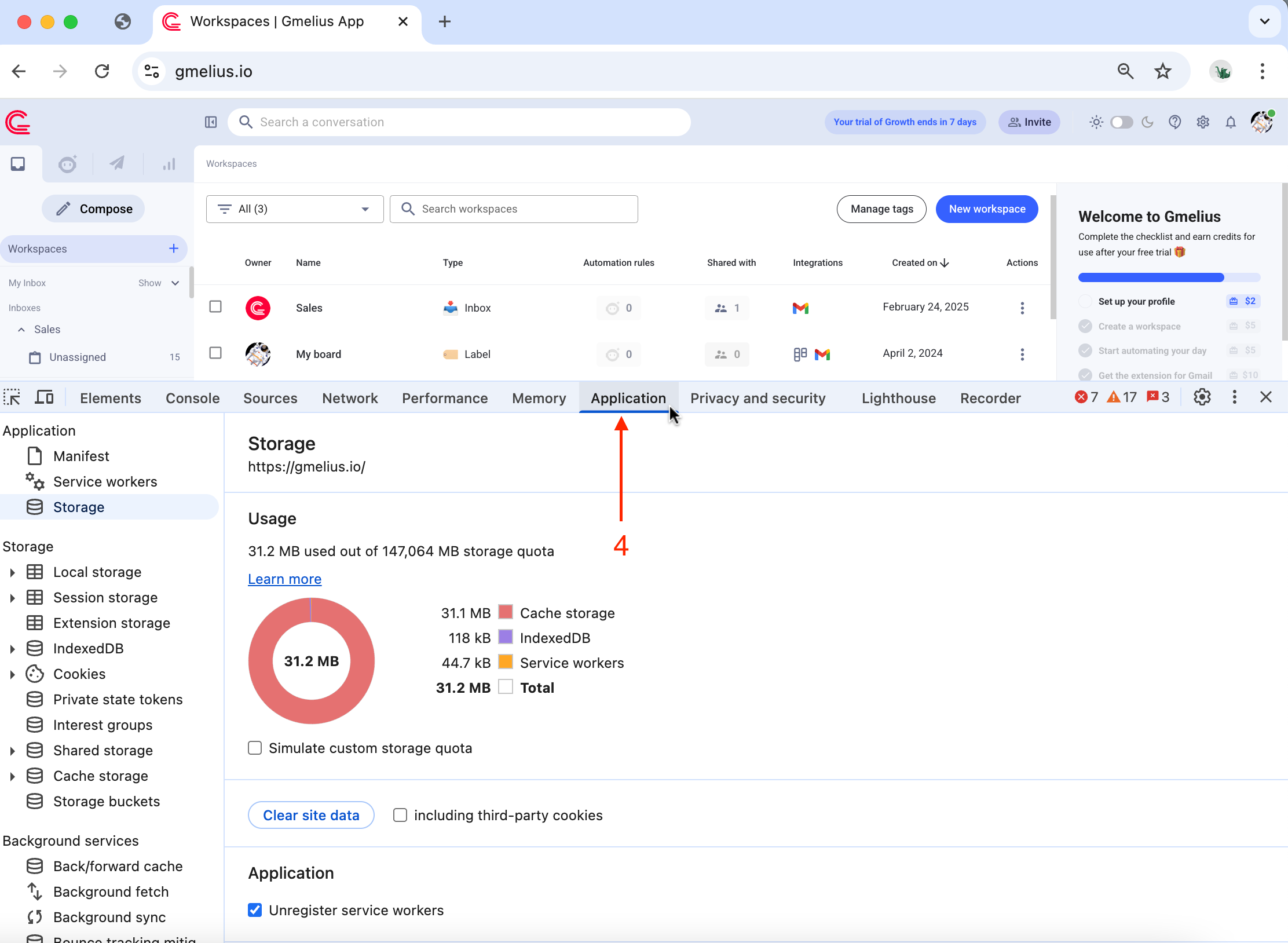Check the My board row checkbox
The height and width of the screenshot is (943, 1288).
pos(215,353)
